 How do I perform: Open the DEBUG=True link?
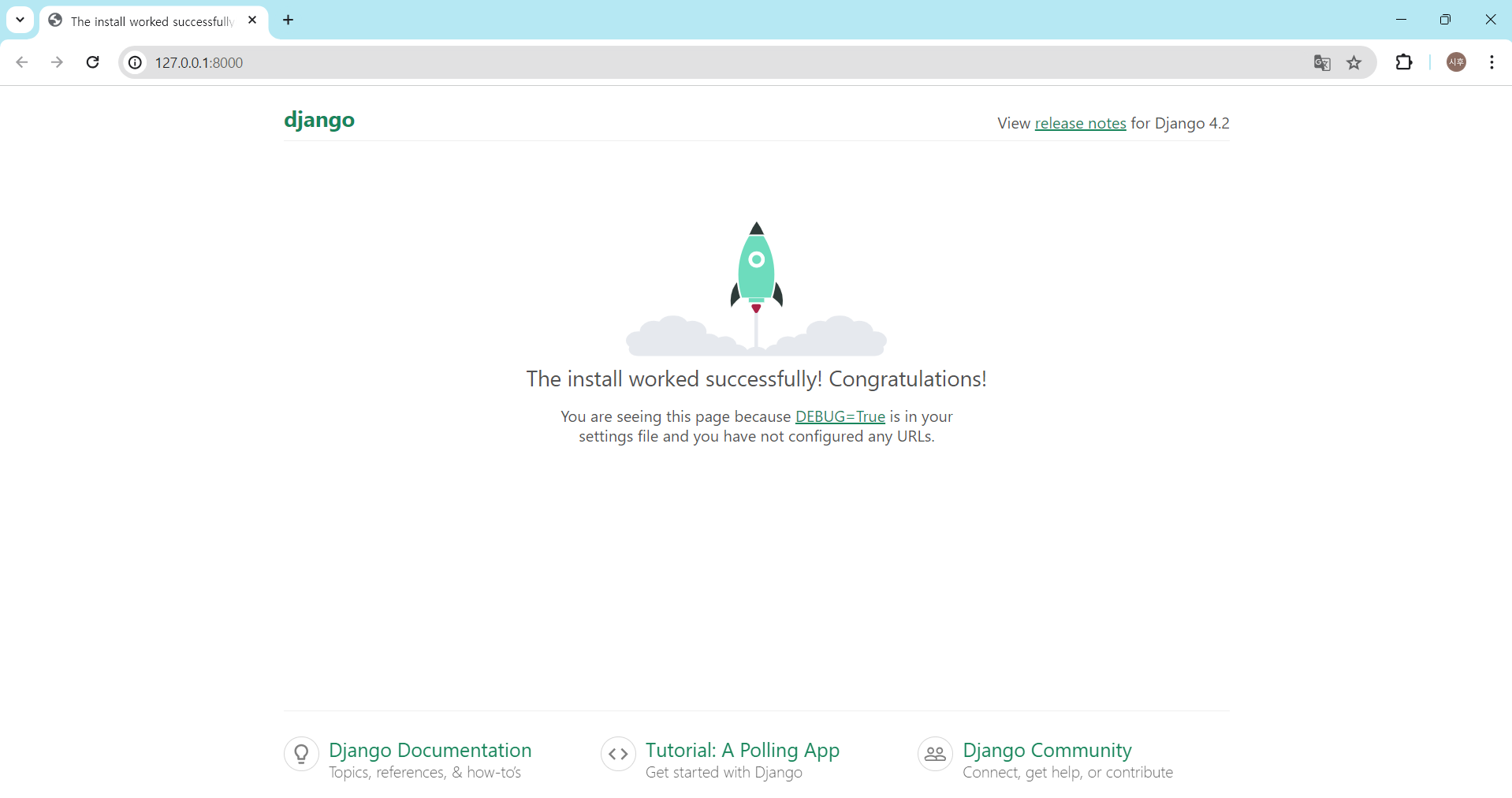tap(840, 416)
